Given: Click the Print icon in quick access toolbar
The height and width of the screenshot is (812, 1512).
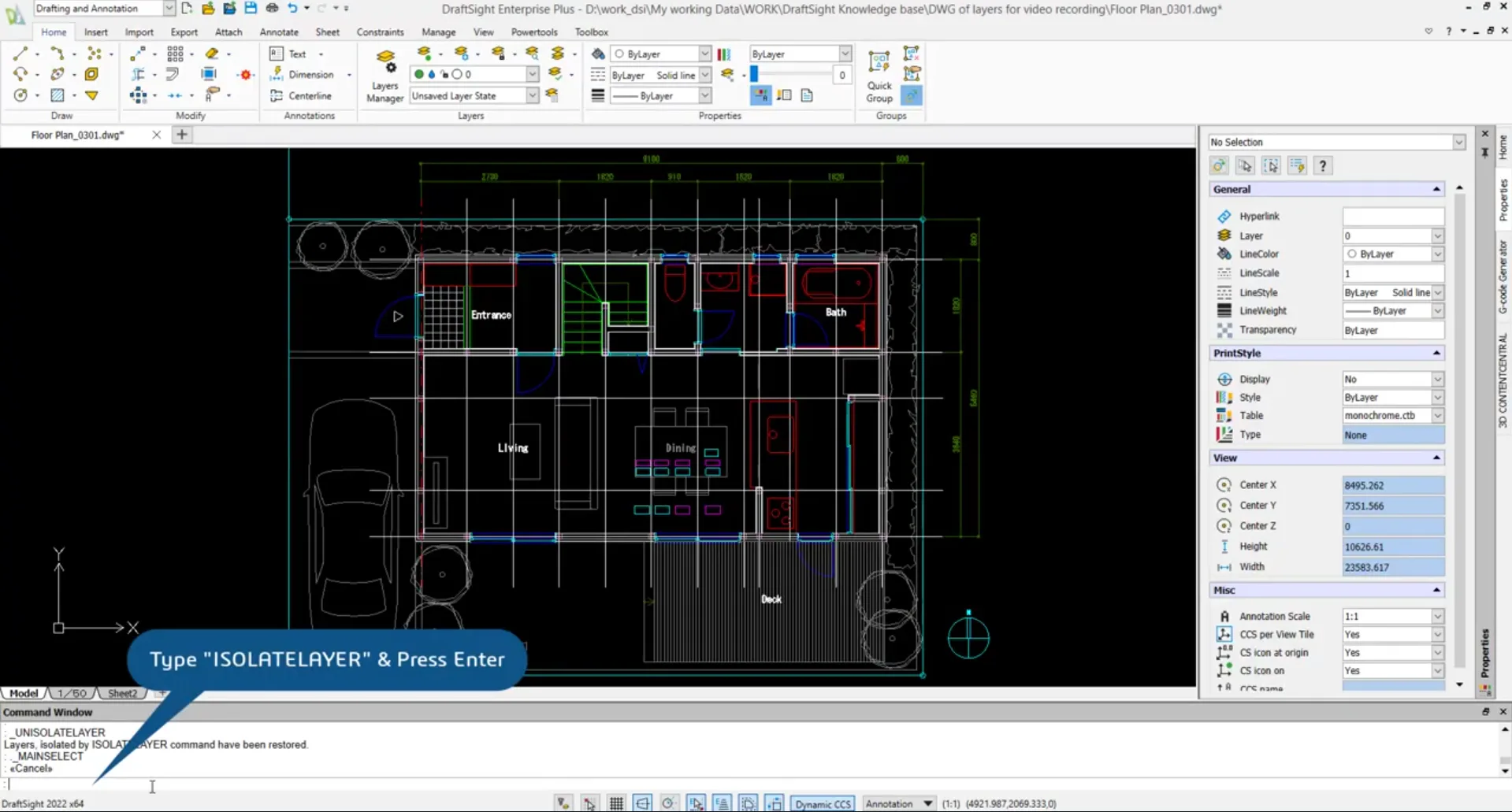Looking at the screenshot, I should click(x=272, y=8).
